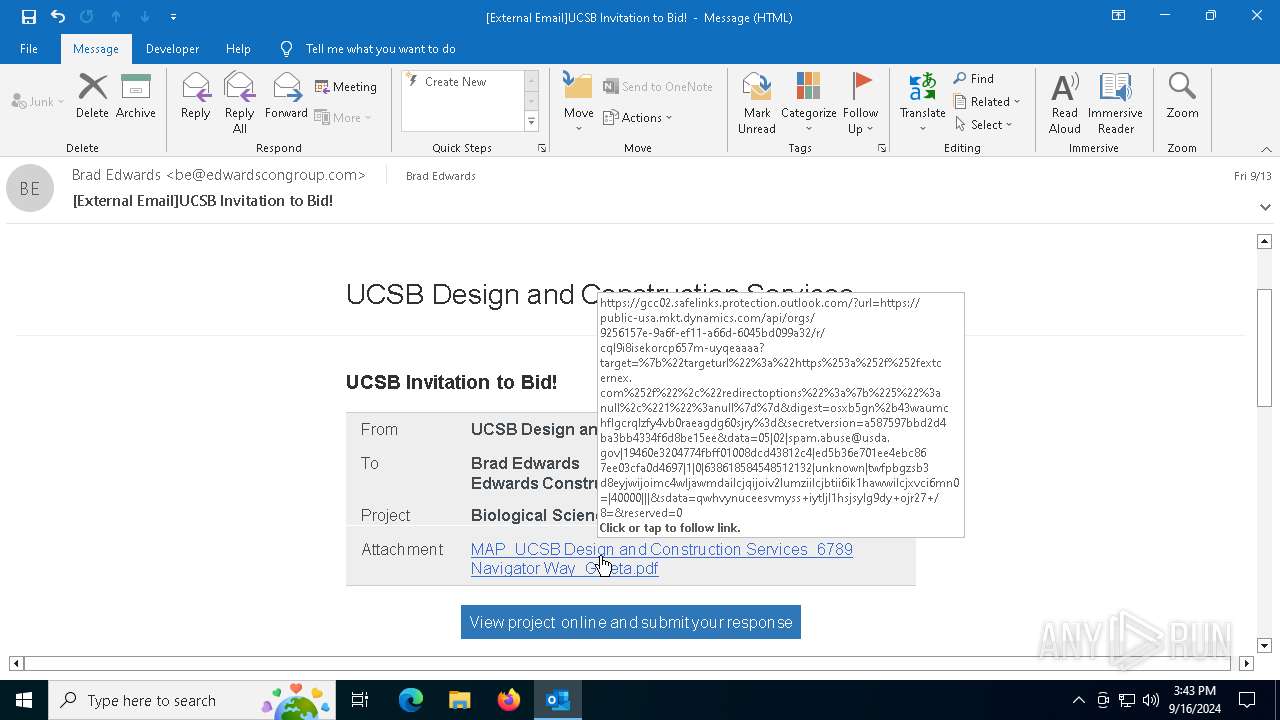The width and height of the screenshot is (1280, 720).
Task: Show hidden system tray icons
Action: pos(1078,700)
